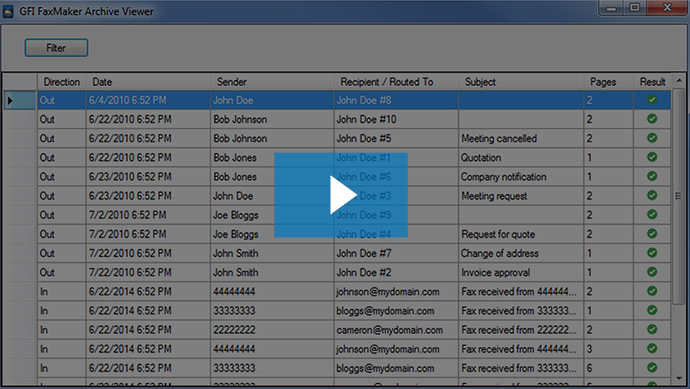
Task: Click the GFI FaxMaker app icon in title bar
Action: coord(8,11)
